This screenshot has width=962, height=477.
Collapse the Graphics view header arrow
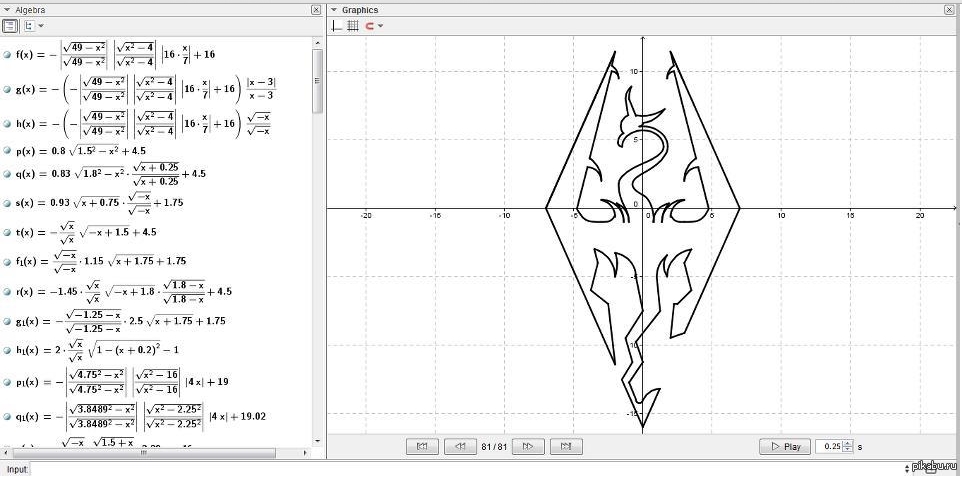click(x=334, y=9)
